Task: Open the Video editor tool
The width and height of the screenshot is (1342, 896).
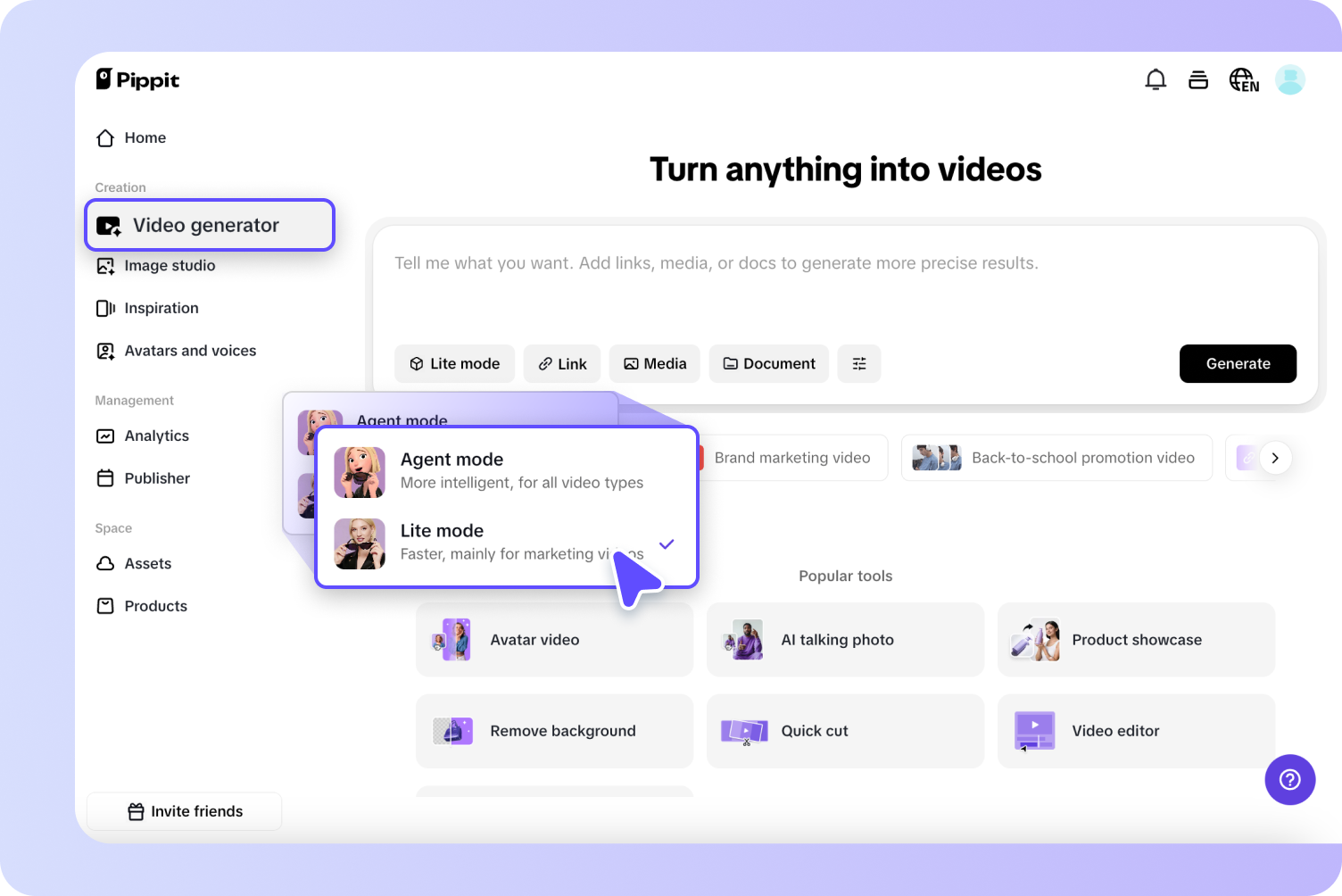Action: point(1136,731)
